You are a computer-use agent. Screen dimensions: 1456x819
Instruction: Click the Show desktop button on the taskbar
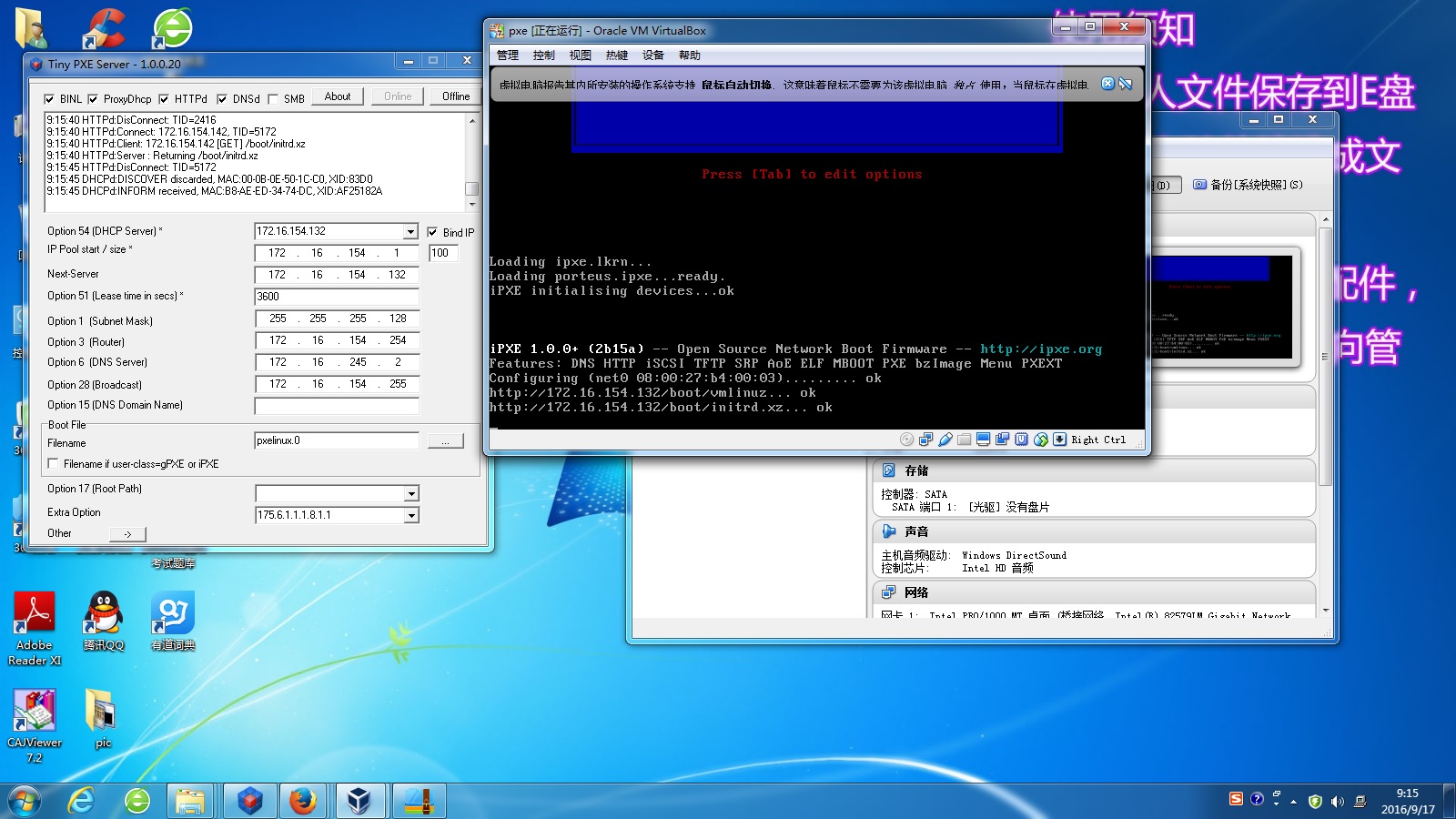(x=1450, y=801)
